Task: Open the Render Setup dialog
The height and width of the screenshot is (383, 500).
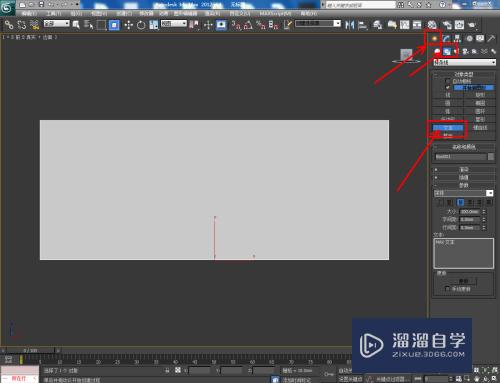Action: pyautogui.click(x=447, y=25)
